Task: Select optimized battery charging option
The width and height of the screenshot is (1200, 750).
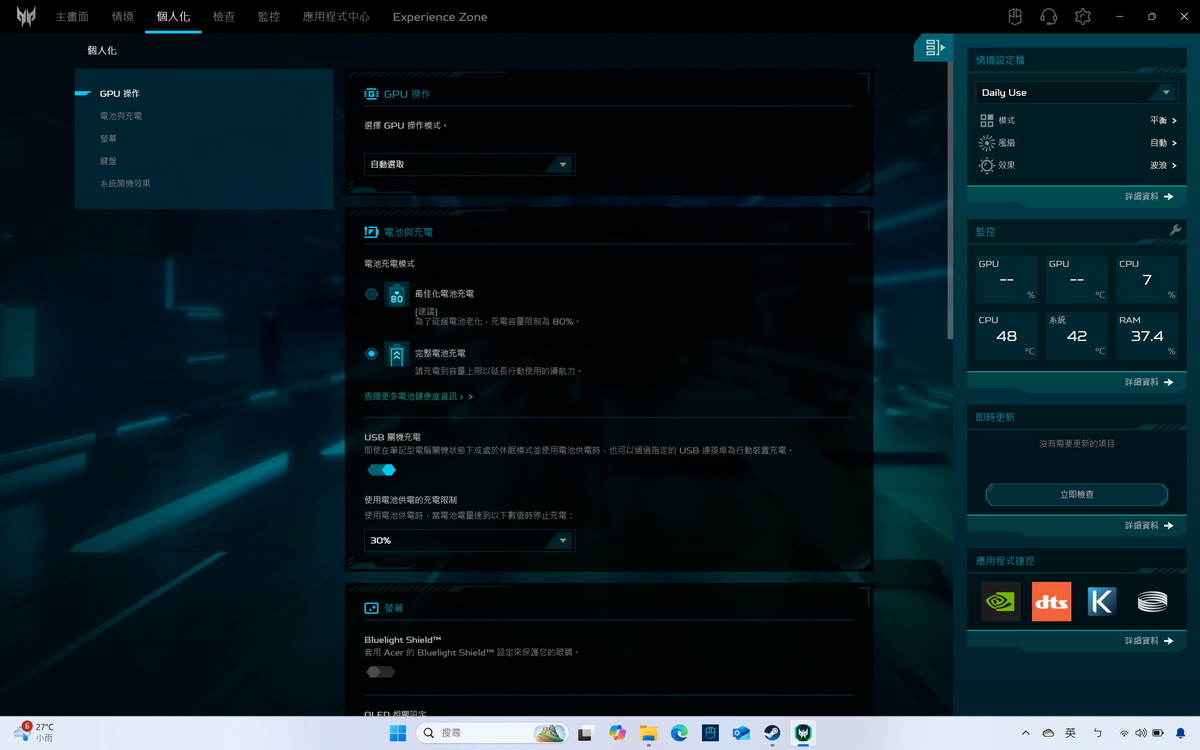Action: click(x=372, y=294)
